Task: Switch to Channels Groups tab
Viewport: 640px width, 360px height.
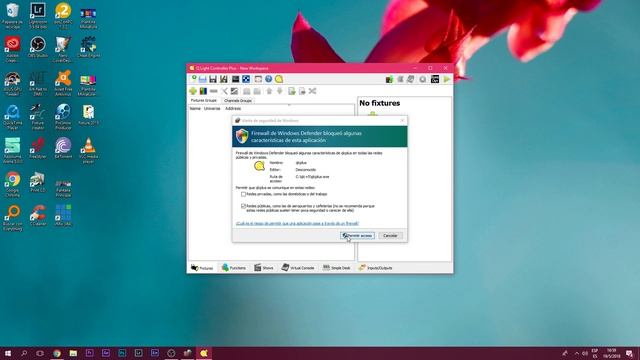Action: tap(238, 100)
